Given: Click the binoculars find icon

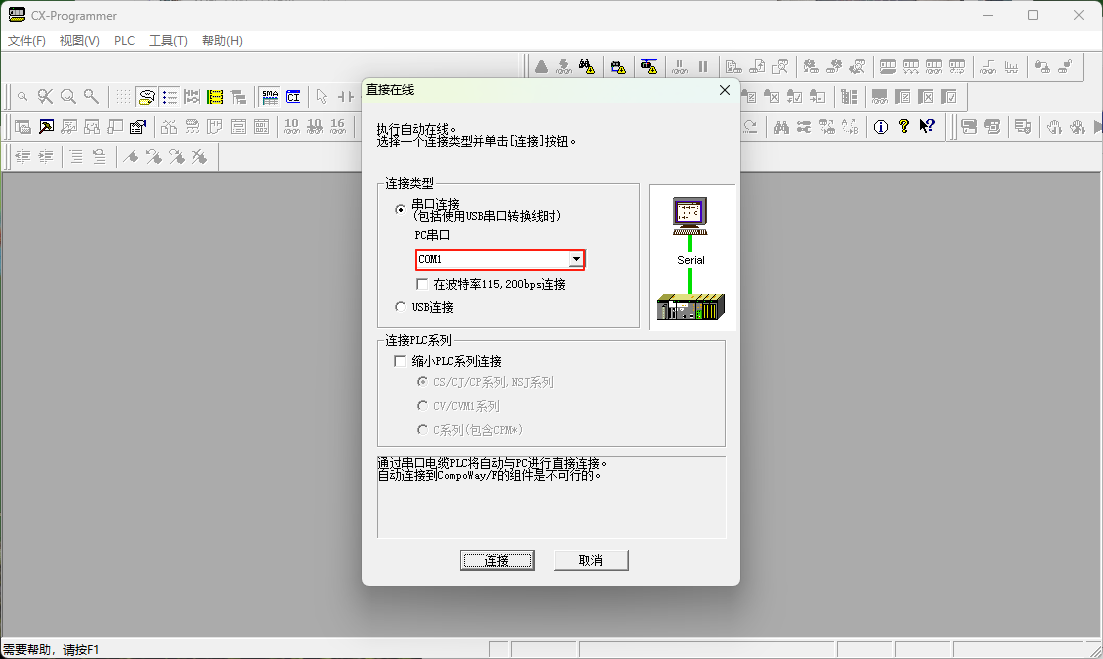Looking at the screenshot, I should (x=781, y=127).
